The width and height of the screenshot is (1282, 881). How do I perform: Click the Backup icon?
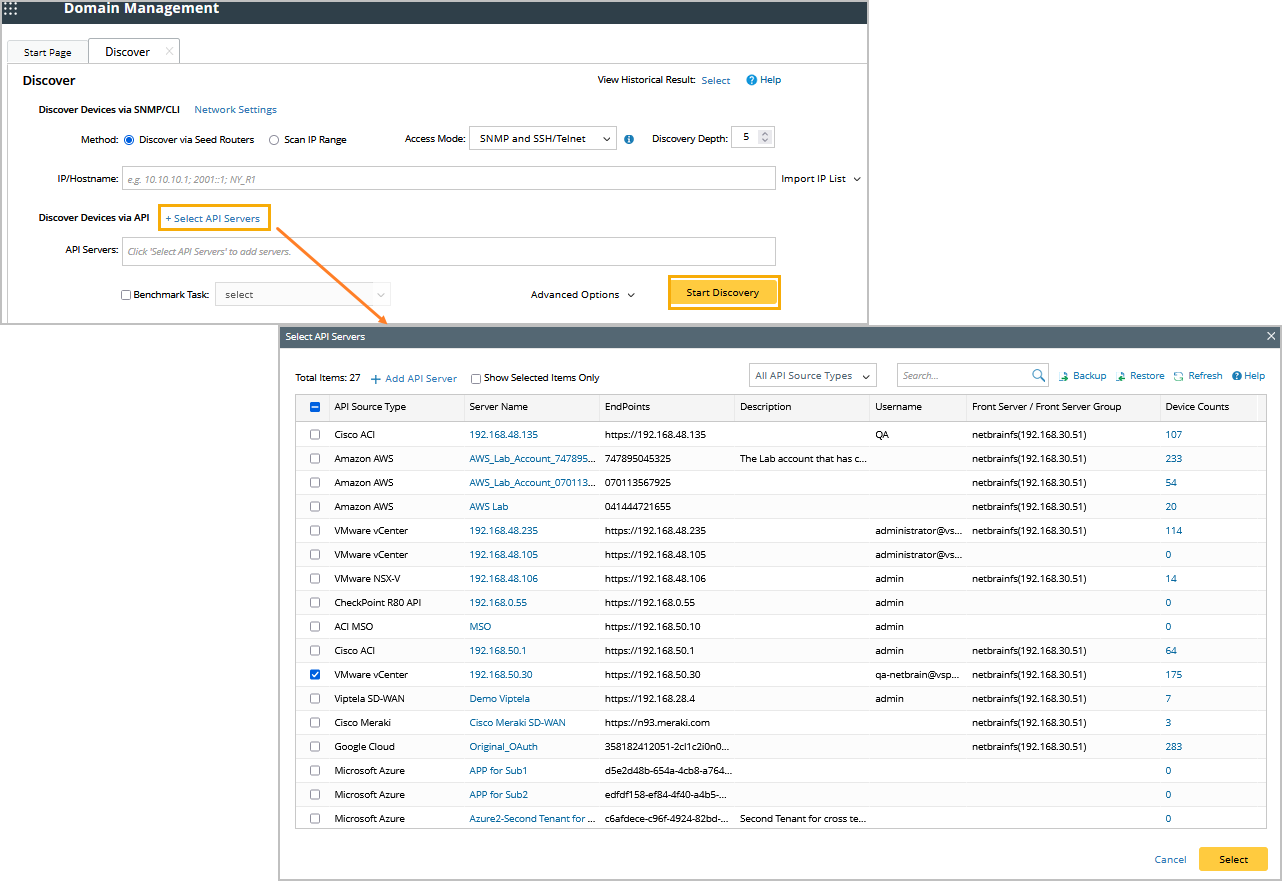pos(1064,376)
